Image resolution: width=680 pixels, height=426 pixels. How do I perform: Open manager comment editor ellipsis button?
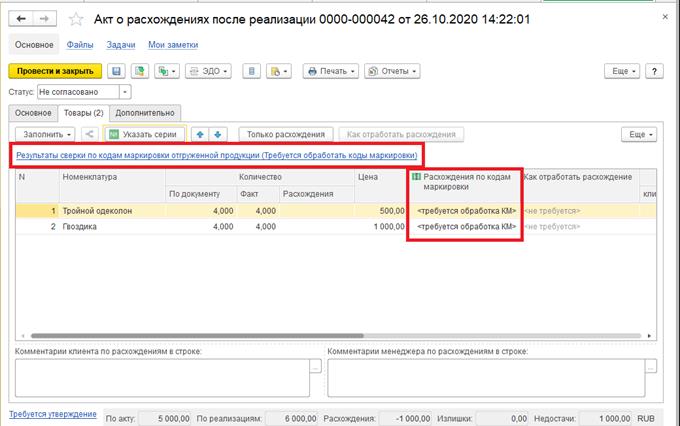tap(651, 366)
